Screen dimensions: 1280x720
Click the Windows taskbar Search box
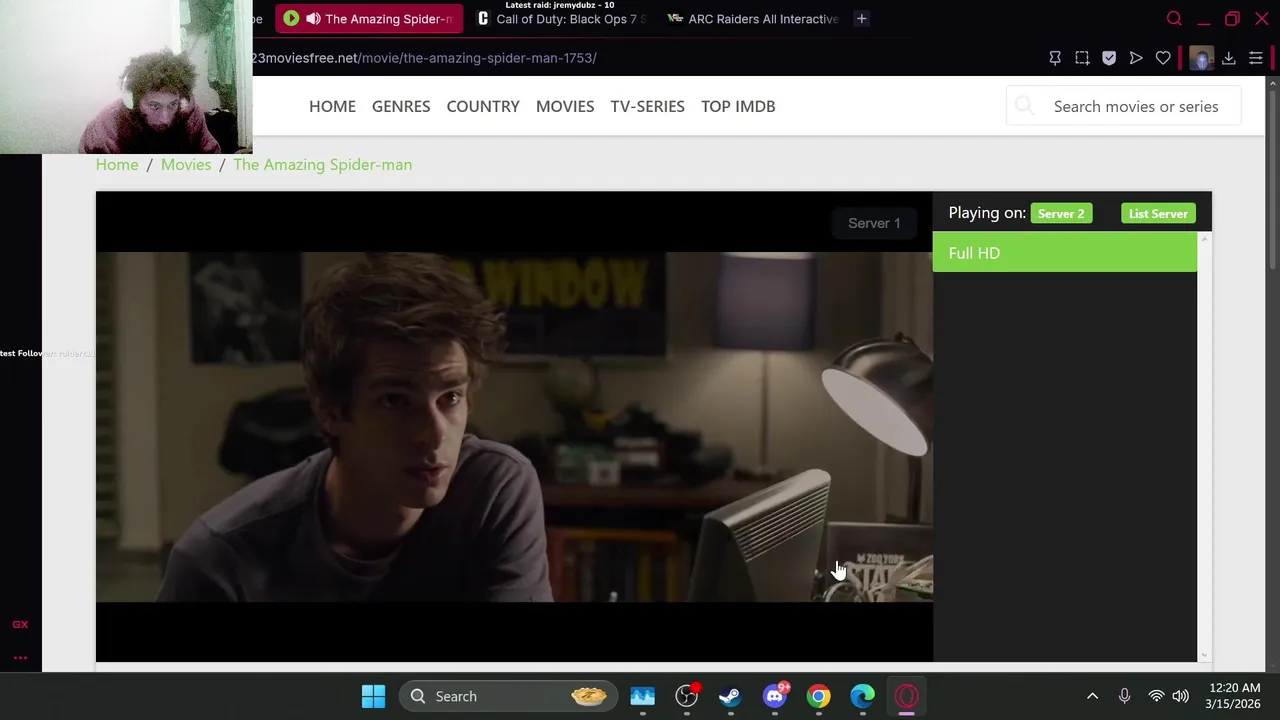[510, 696]
